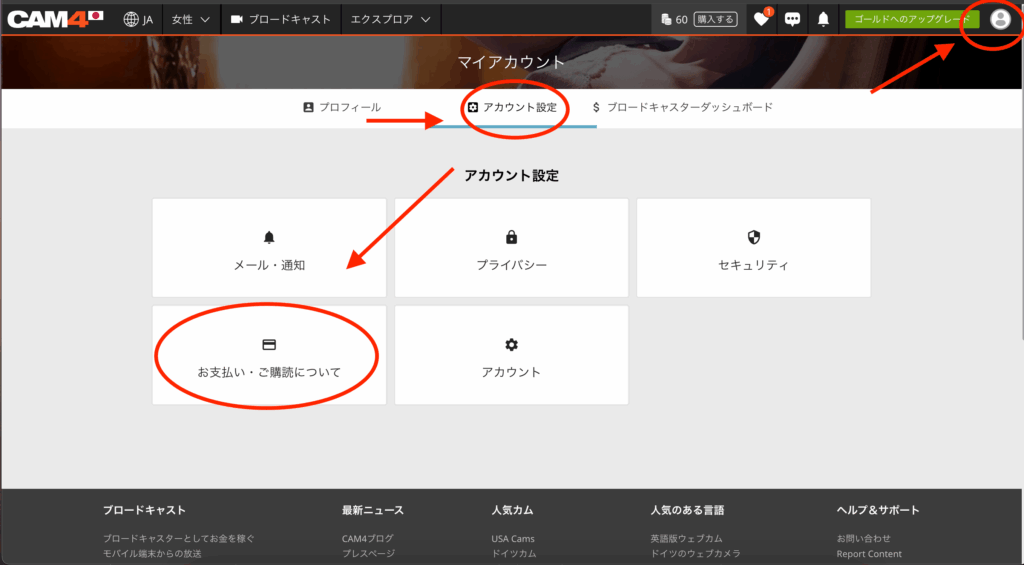Viewport: 1024px width, 565px height.
Task: Click ゴールドへのアップグレード button
Action: tap(912, 20)
